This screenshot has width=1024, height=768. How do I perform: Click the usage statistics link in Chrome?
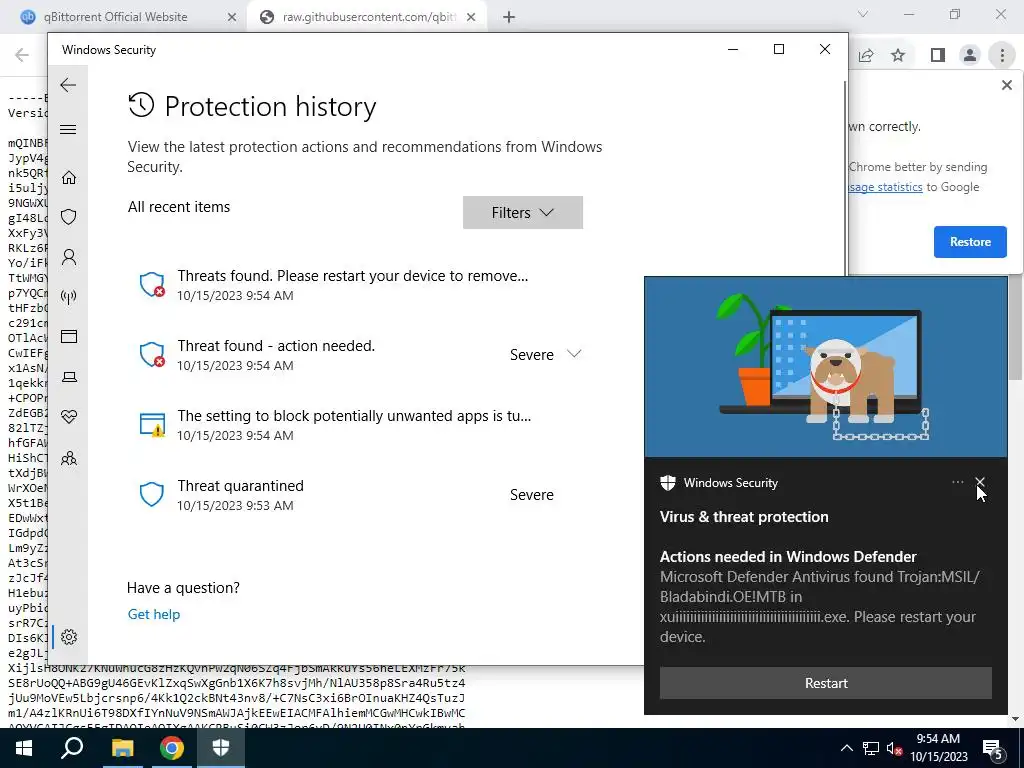[x=886, y=187]
